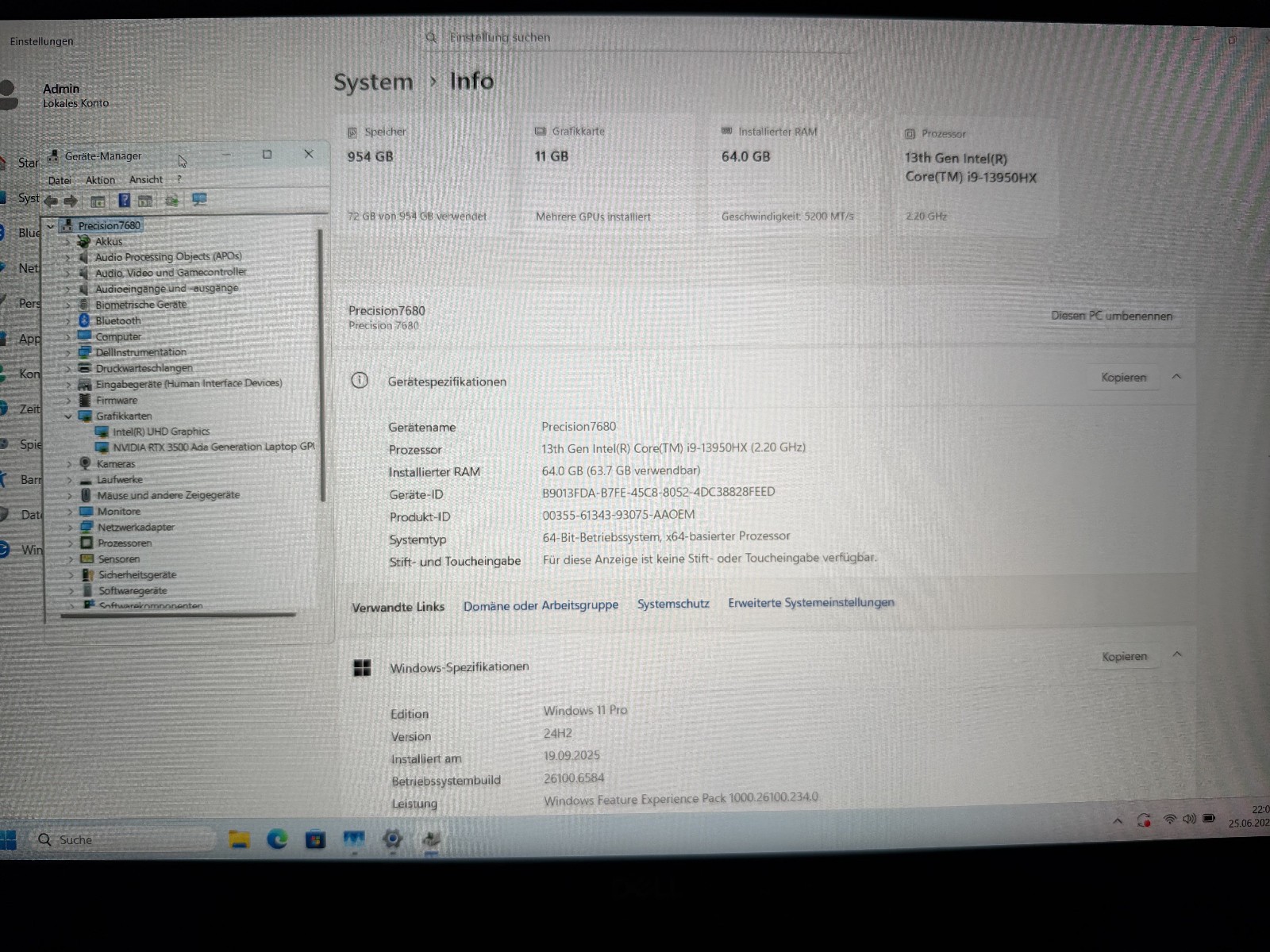Image resolution: width=1270 pixels, height=952 pixels.
Task: Click the clock and date in taskbar
Action: coord(1249,816)
